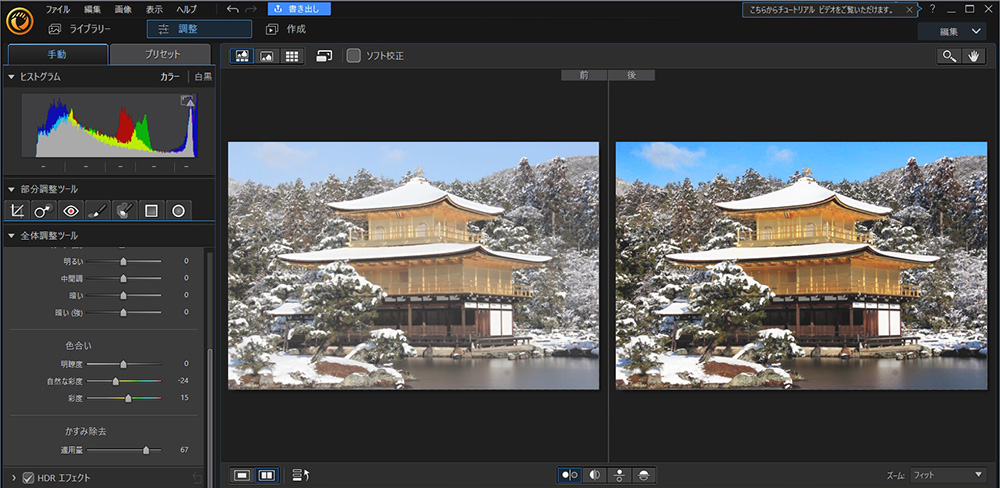Viewport: 1000px width, 488px height.
Task: Switch to the 作成 module
Action: [x=286, y=29]
